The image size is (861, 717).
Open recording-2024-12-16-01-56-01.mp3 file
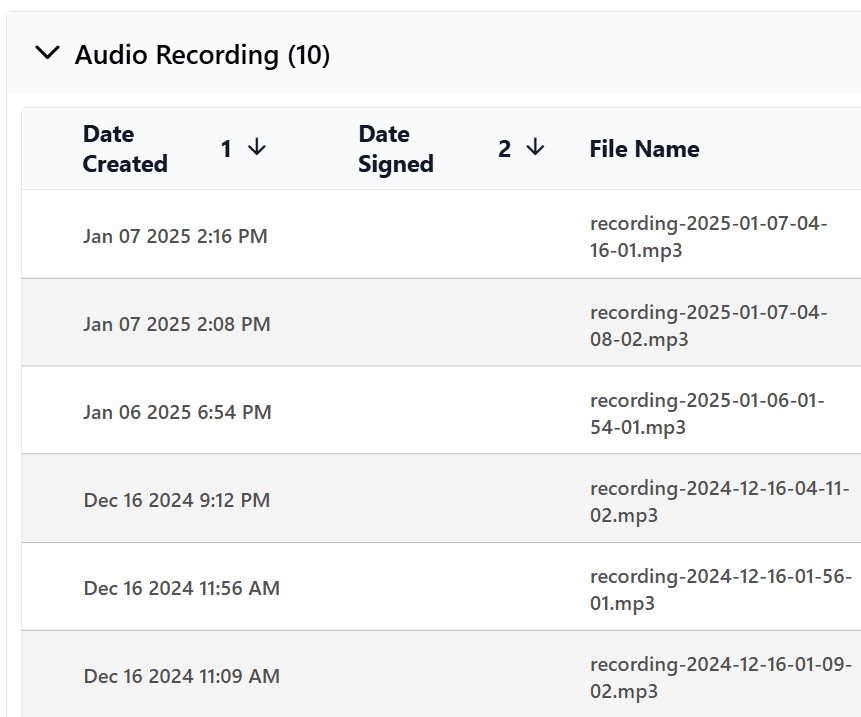[x=720, y=589]
